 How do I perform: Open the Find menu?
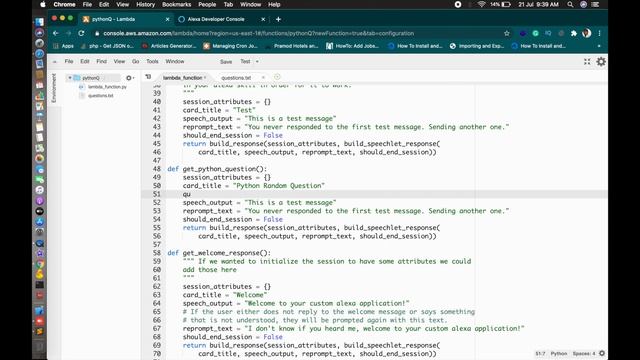101,61
